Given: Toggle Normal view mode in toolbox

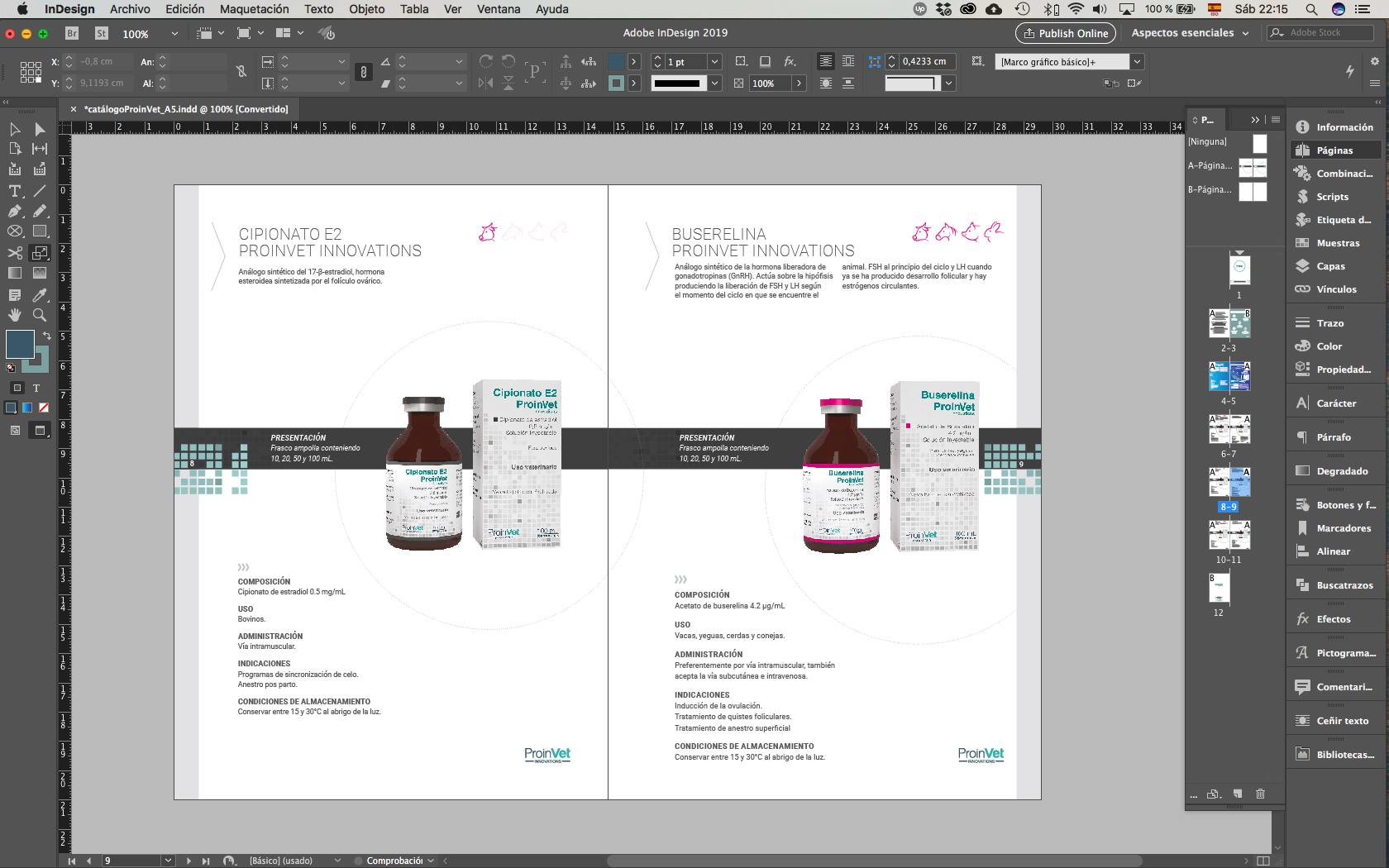Looking at the screenshot, I should tap(15, 430).
